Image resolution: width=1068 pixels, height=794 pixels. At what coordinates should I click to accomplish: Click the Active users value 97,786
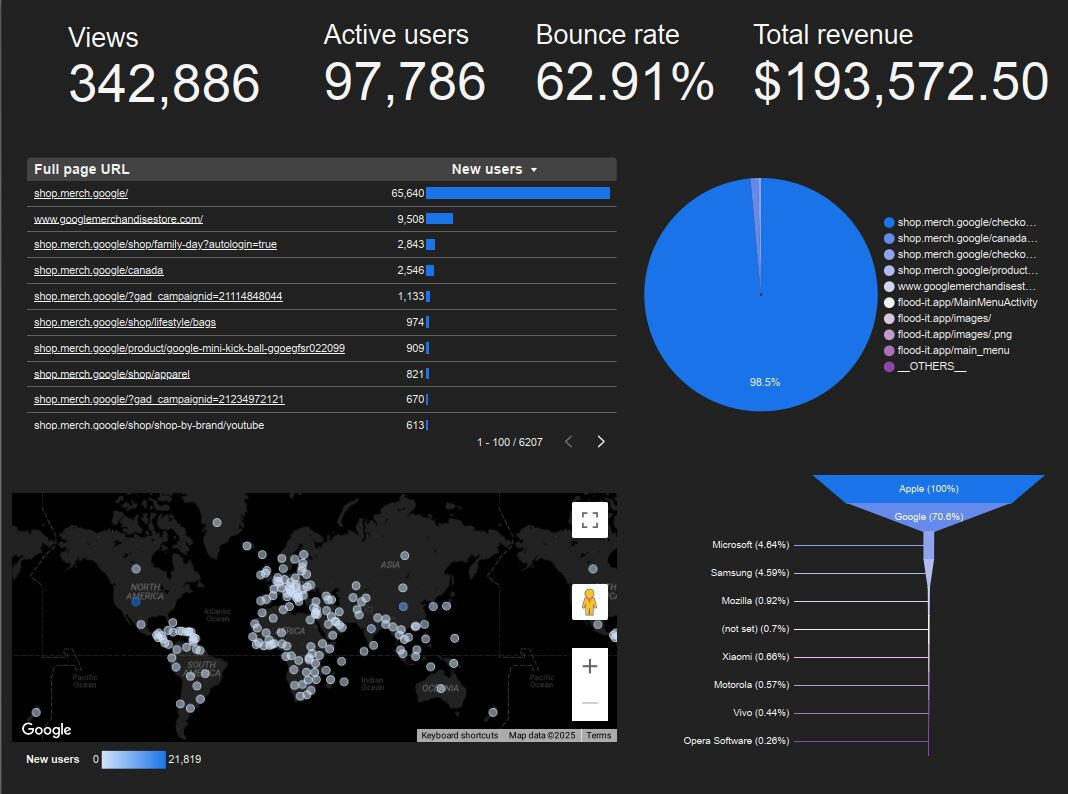(x=405, y=82)
